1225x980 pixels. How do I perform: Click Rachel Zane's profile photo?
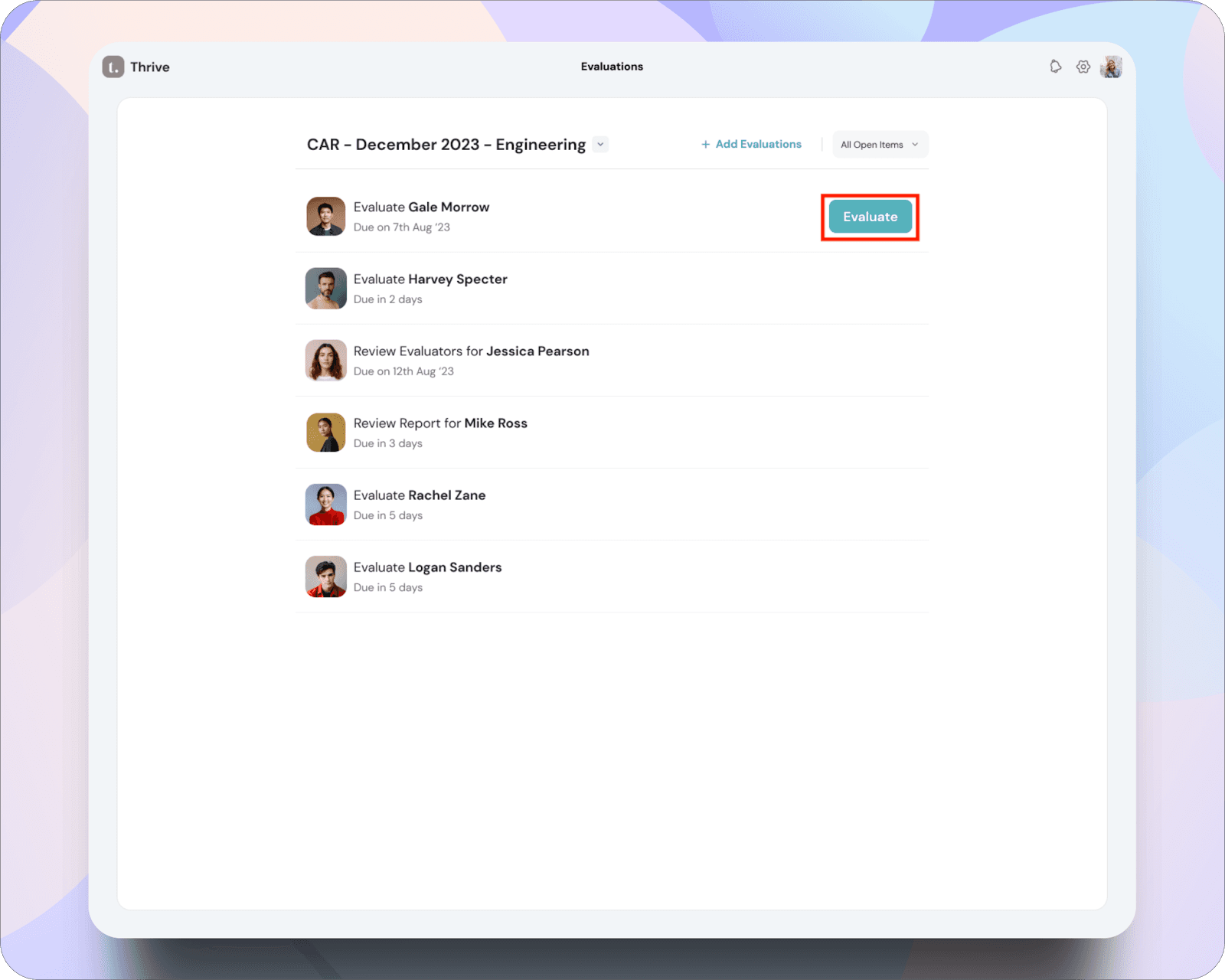(x=326, y=505)
